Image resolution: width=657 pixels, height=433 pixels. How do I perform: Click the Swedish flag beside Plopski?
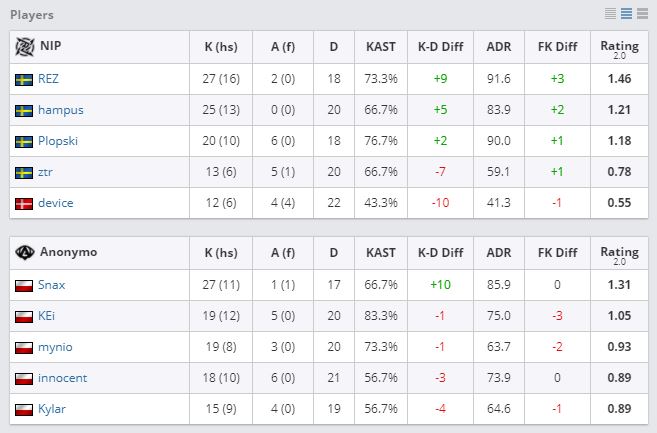coord(24,141)
